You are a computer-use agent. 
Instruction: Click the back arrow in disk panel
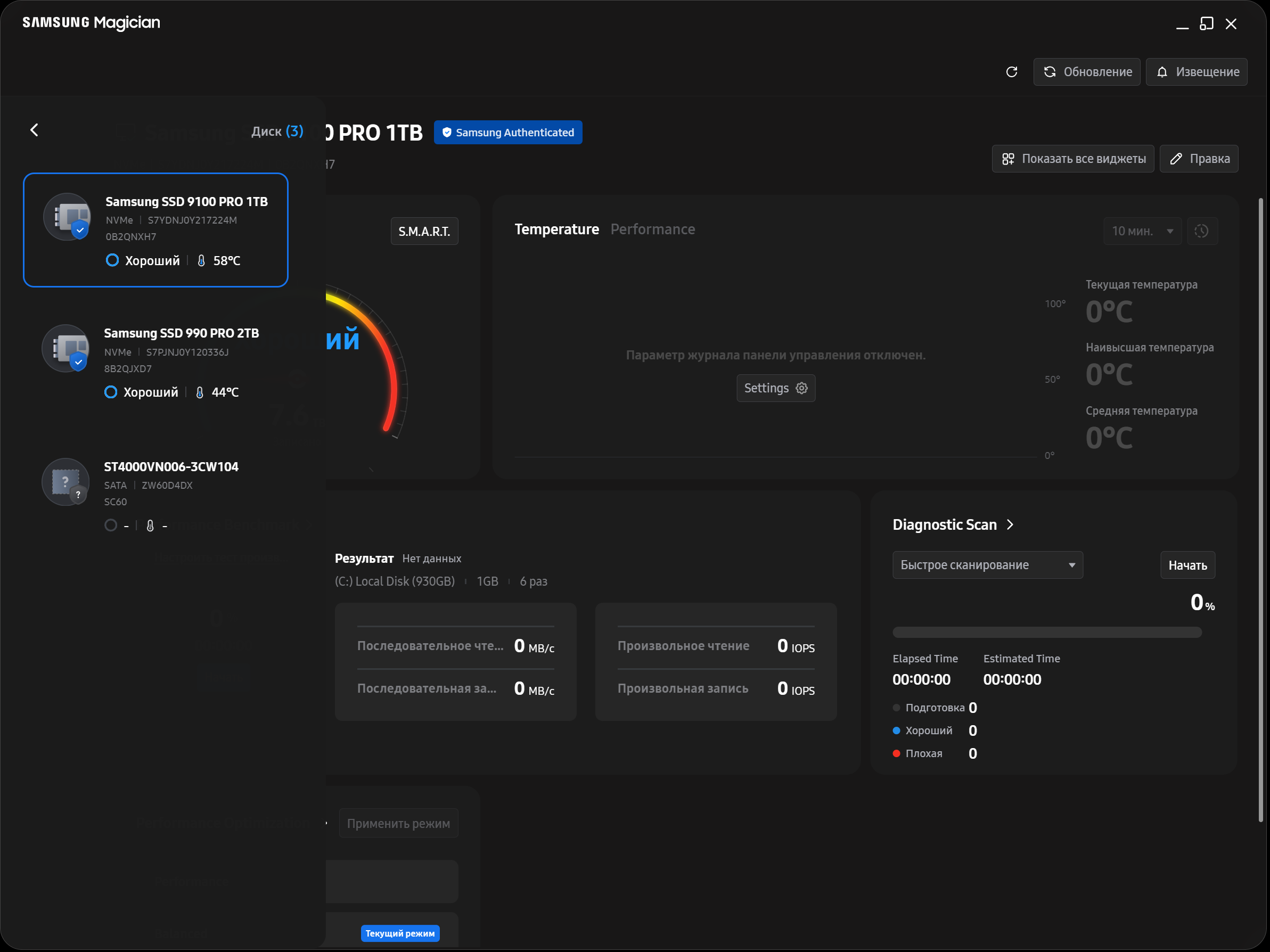(35, 130)
